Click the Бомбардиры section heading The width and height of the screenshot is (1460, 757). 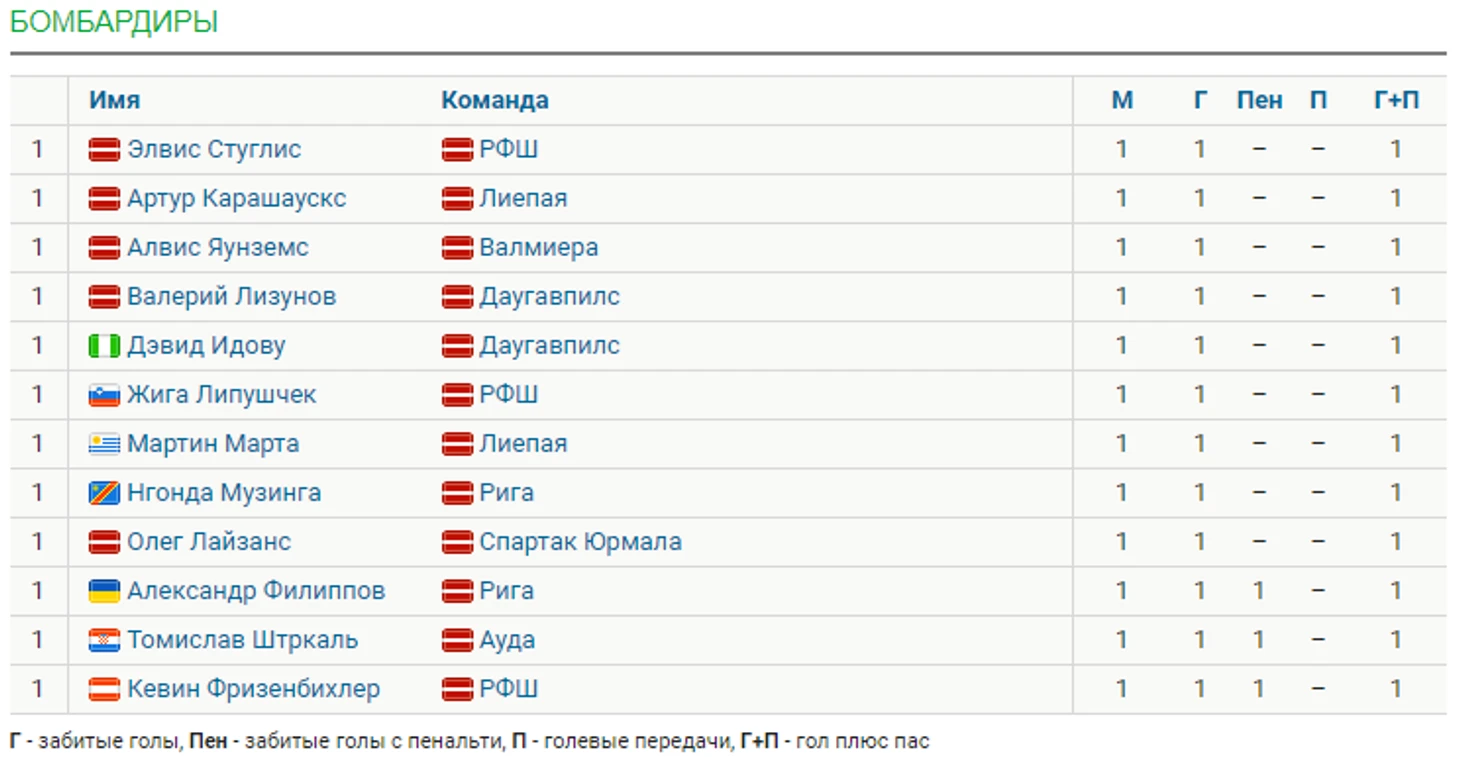coord(114,22)
